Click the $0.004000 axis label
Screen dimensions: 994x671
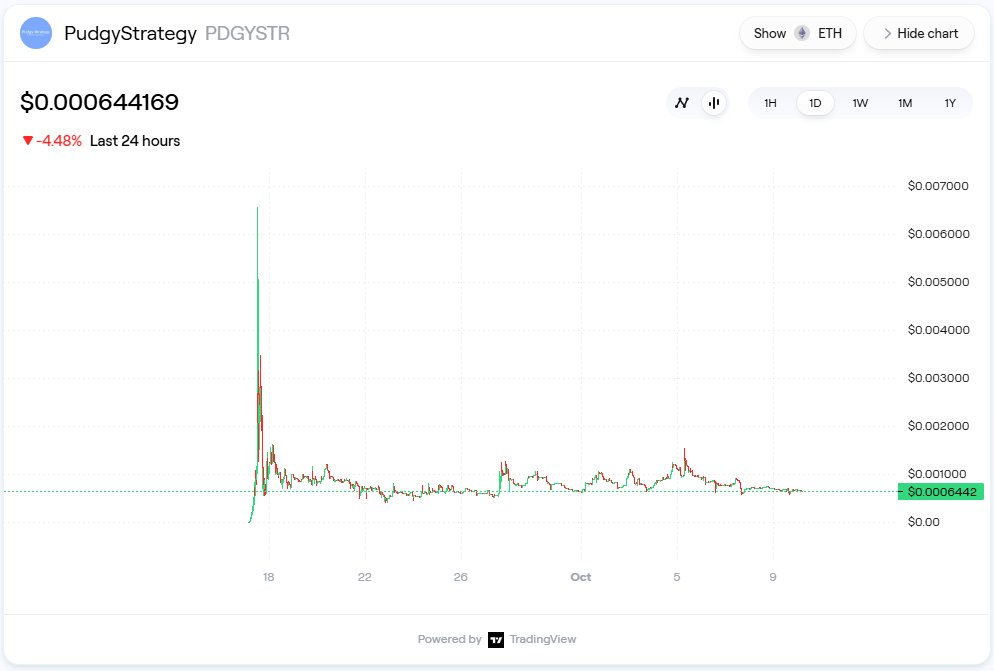point(938,330)
